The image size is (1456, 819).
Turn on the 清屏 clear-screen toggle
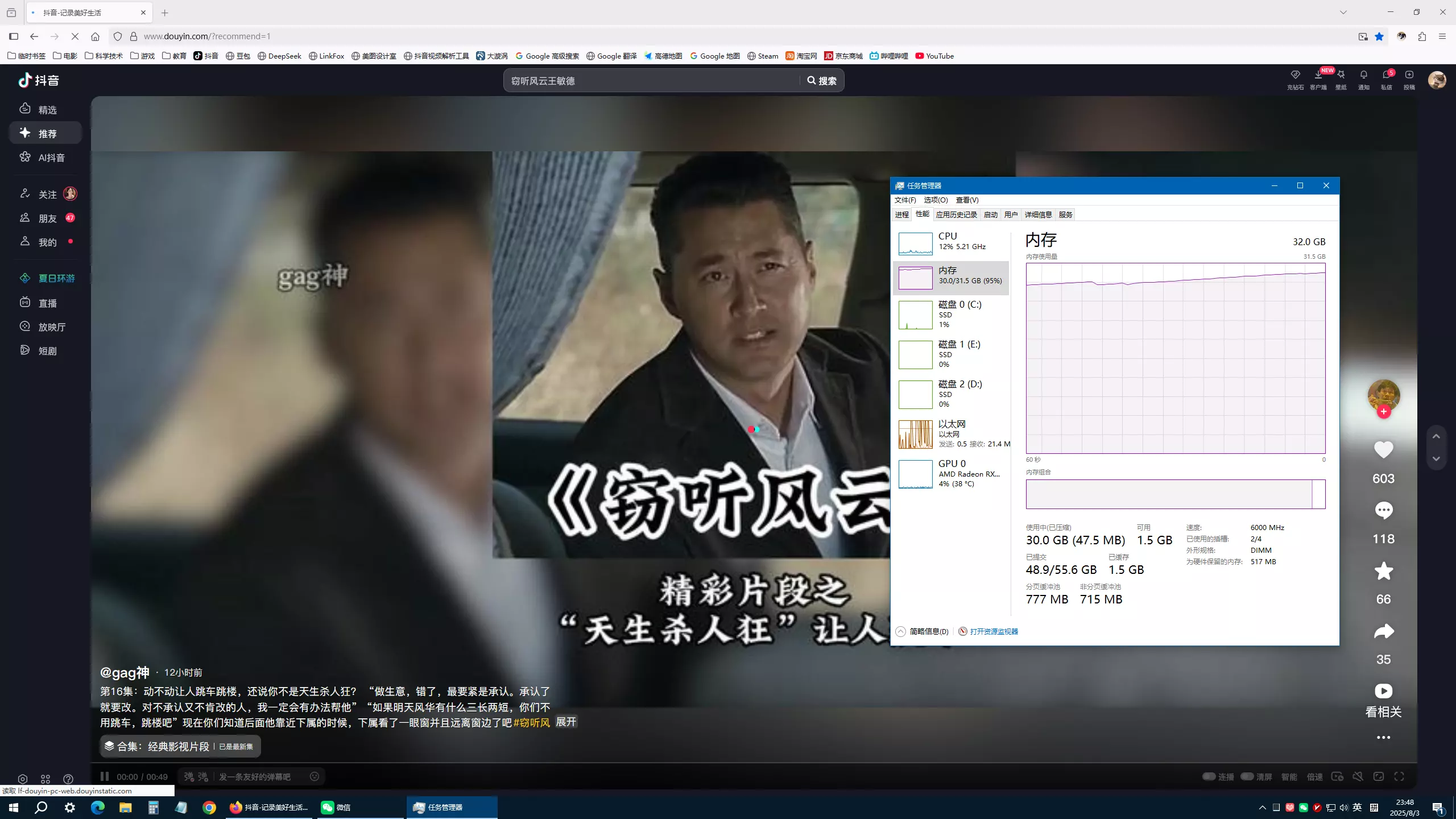[1247, 776]
